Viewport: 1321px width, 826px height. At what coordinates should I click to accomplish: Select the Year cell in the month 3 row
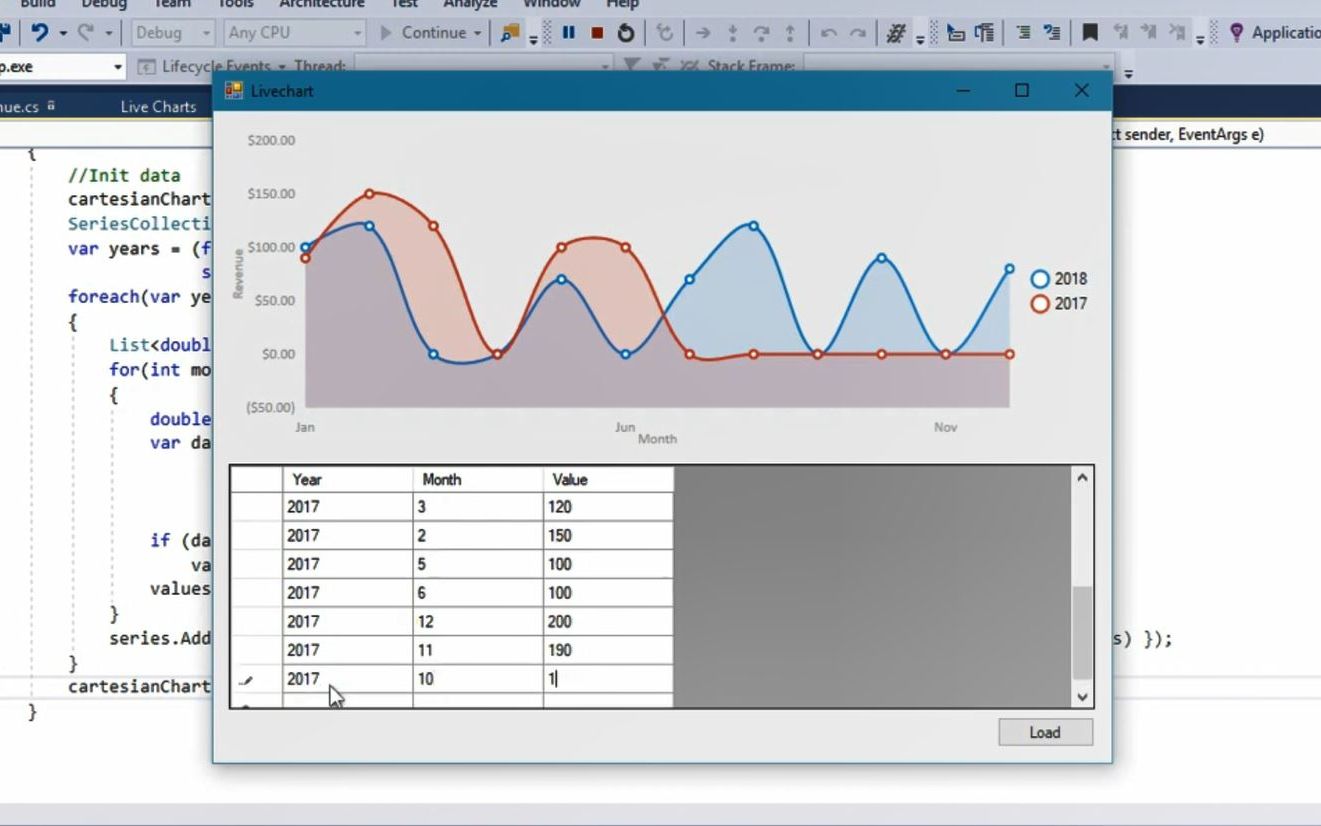point(348,507)
